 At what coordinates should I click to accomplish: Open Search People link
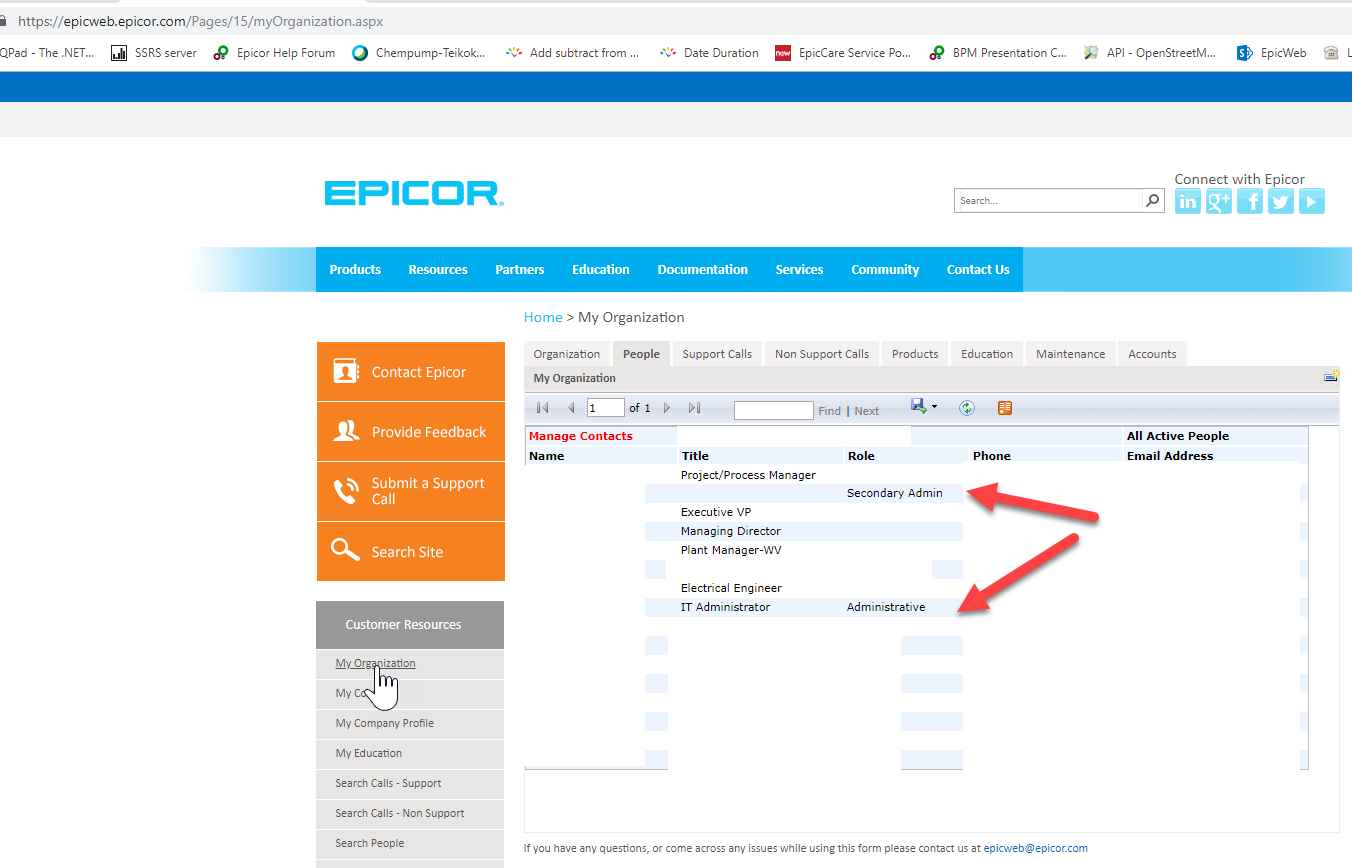tap(370, 843)
